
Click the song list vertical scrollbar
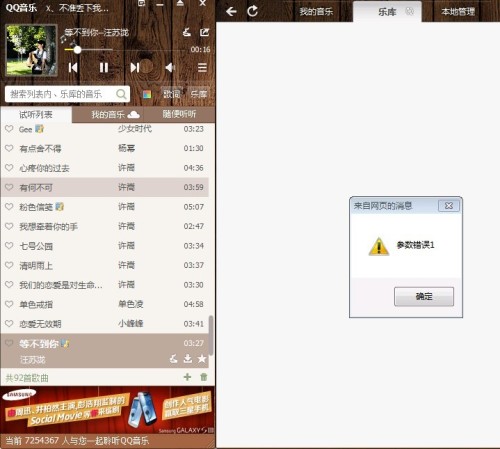(x=211, y=335)
